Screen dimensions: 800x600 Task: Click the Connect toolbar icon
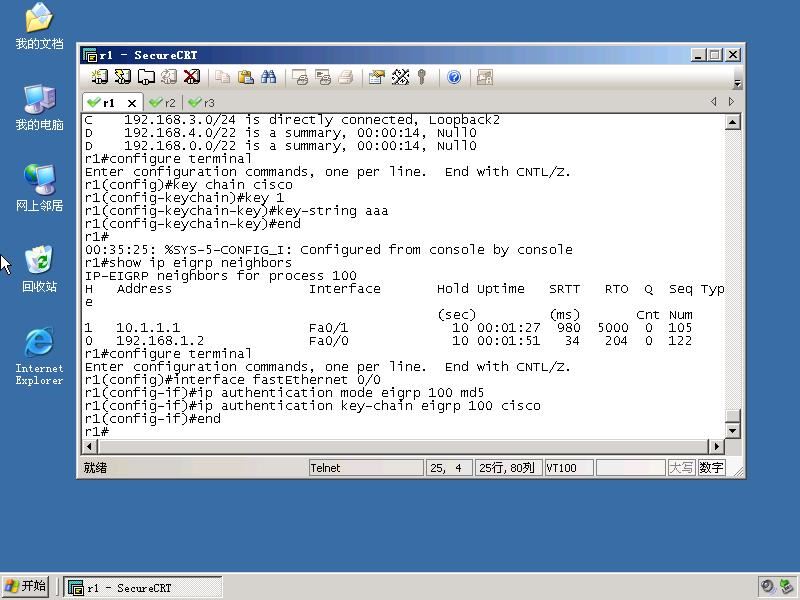pos(99,77)
